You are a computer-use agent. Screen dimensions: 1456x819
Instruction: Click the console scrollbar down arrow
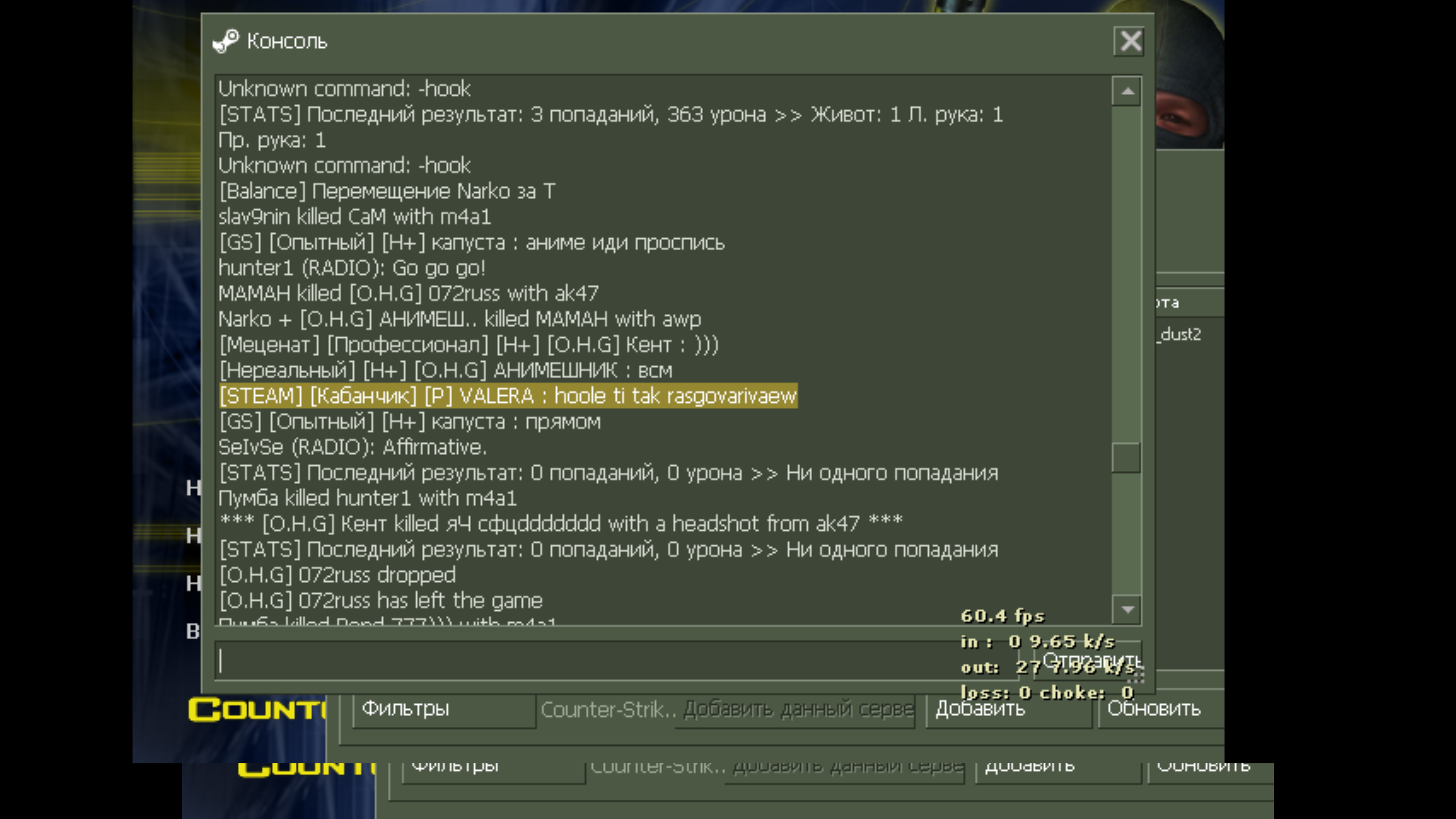coord(1127,610)
